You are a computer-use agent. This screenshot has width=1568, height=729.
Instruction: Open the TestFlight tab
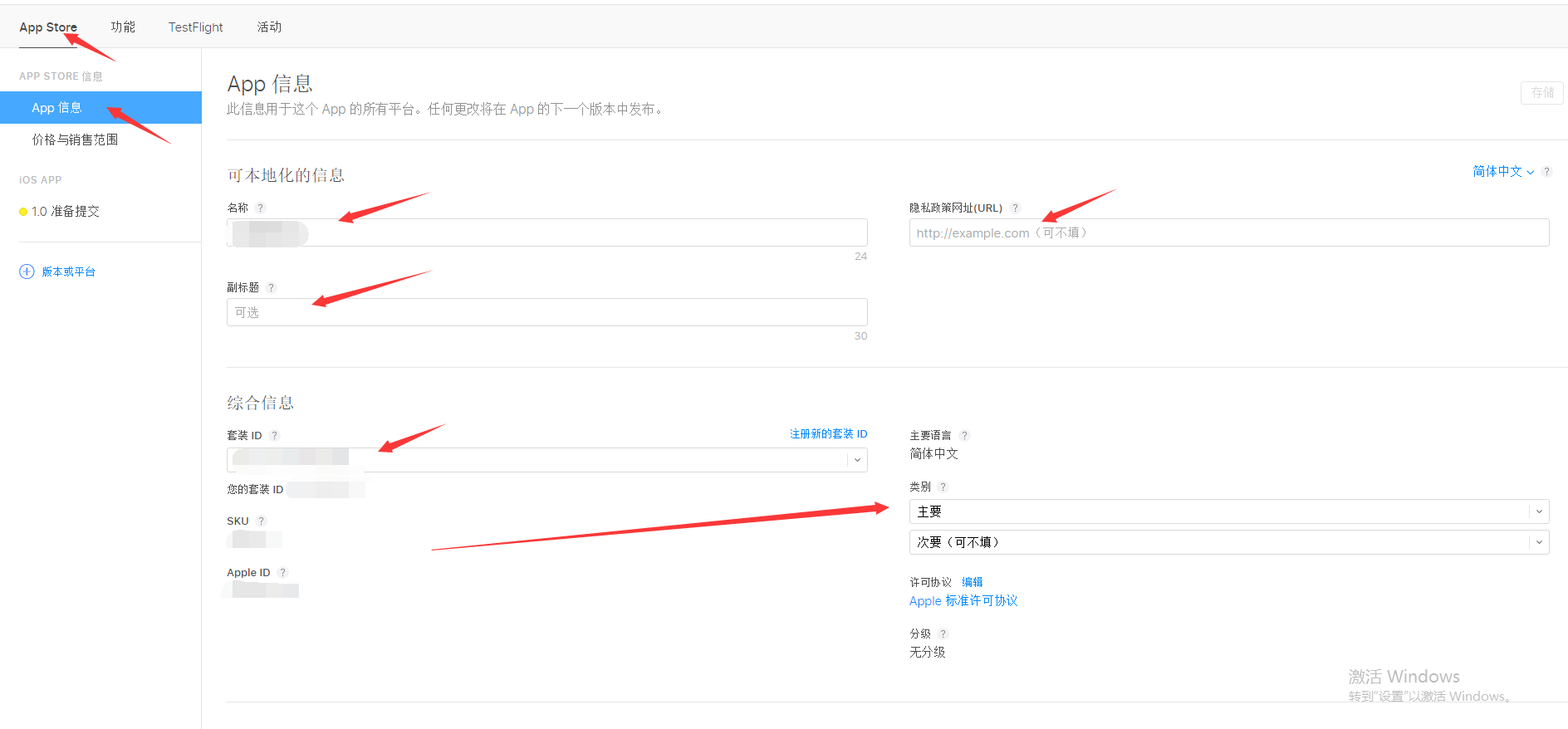[x=195, y=27]
